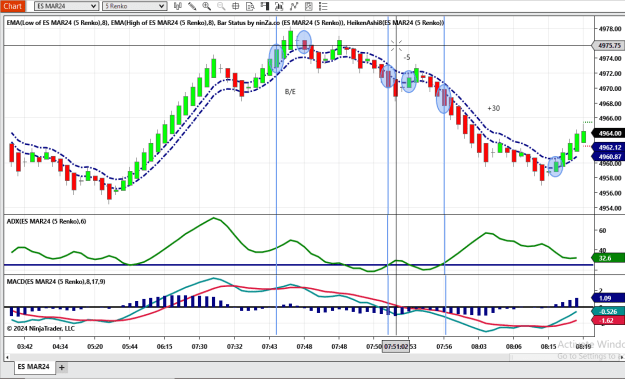Open the Data Series icon
The height and width of the screenshot is (379, 625).
(279, 6)
